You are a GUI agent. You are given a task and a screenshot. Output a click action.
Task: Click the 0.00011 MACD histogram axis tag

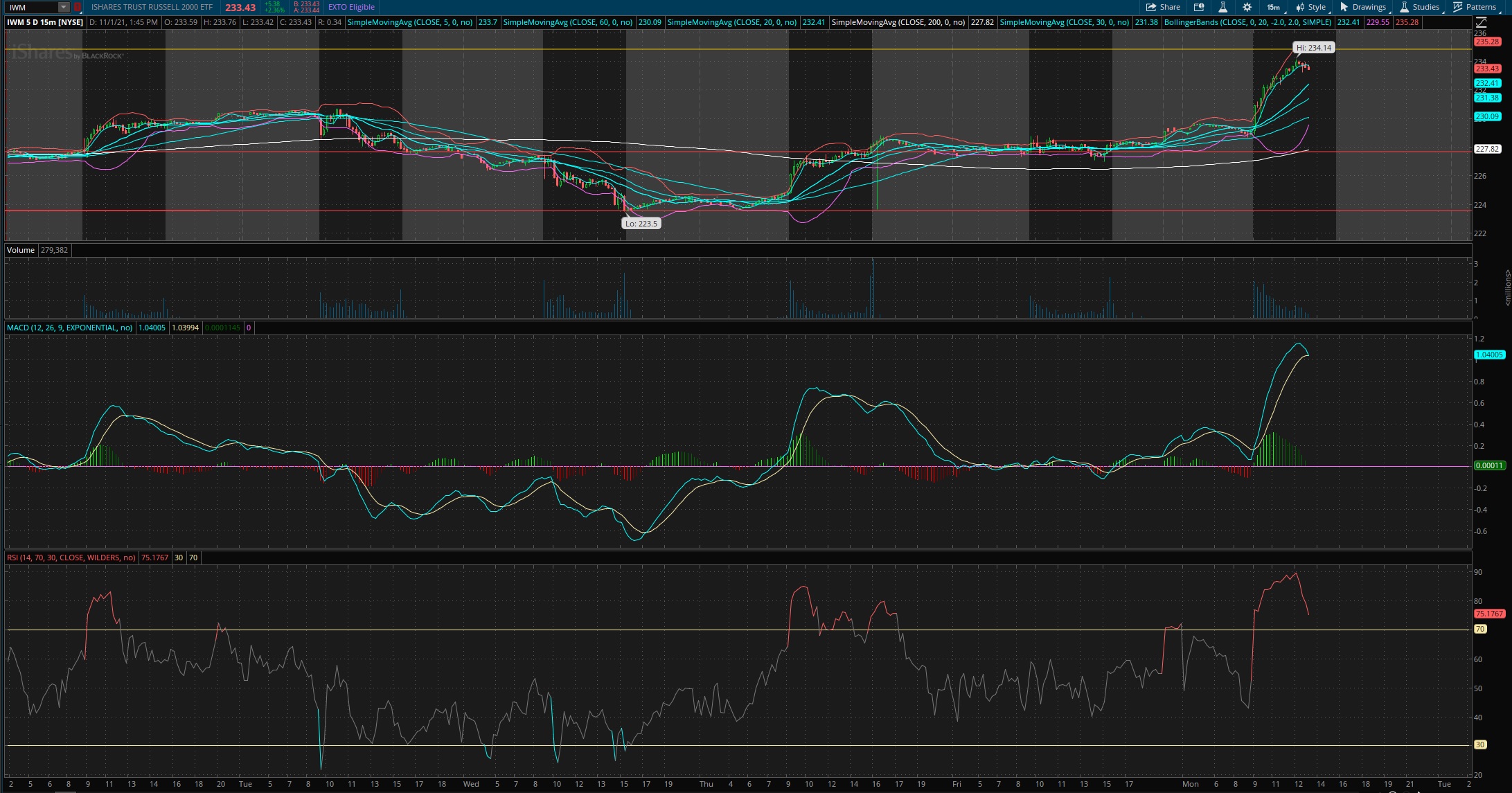(1490, 465)
